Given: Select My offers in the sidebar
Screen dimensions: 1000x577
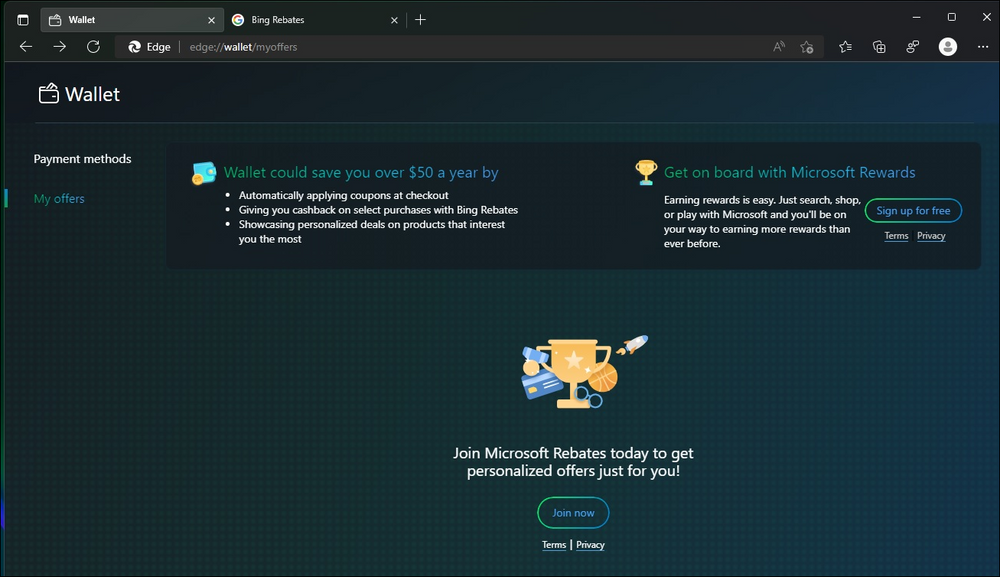Looking at the screenshot, I should [59, 198].
